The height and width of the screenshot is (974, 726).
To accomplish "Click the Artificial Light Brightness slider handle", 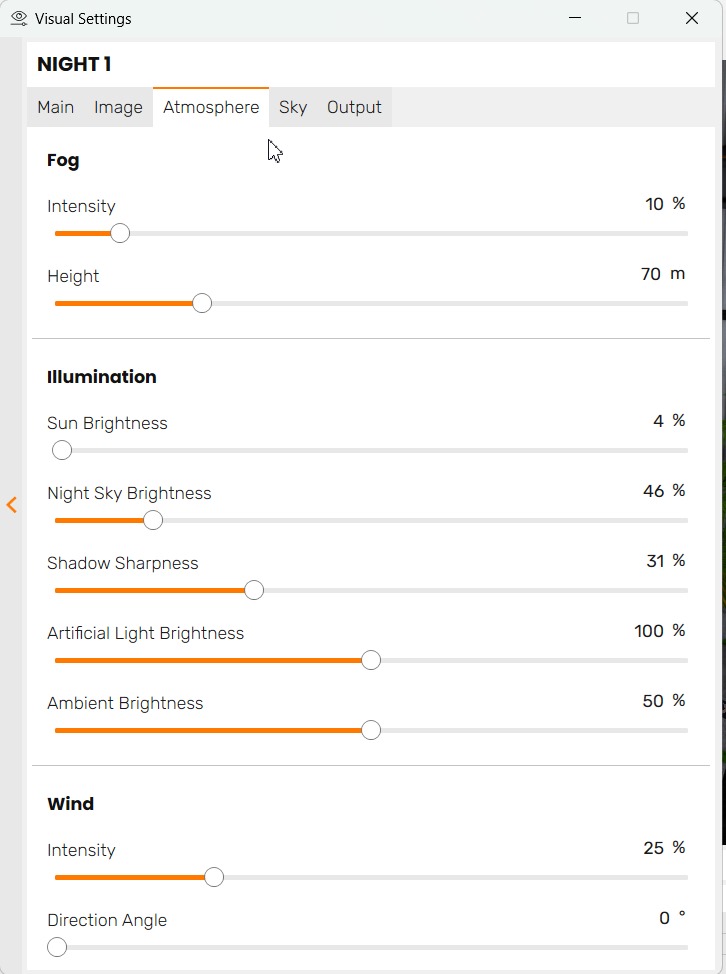I will [371, 661].
